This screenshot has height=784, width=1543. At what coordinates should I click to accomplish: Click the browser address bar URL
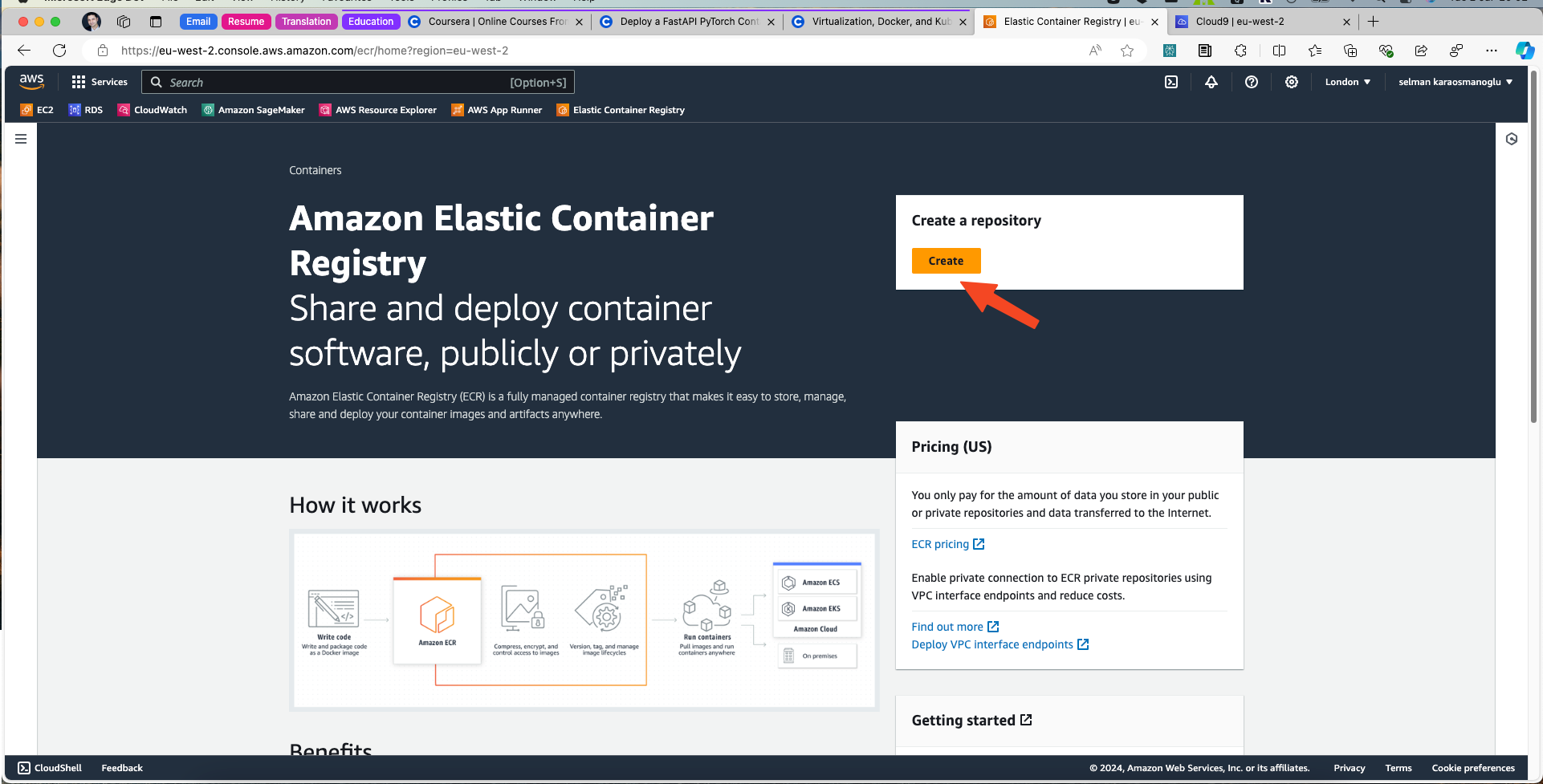pos(315,51)
